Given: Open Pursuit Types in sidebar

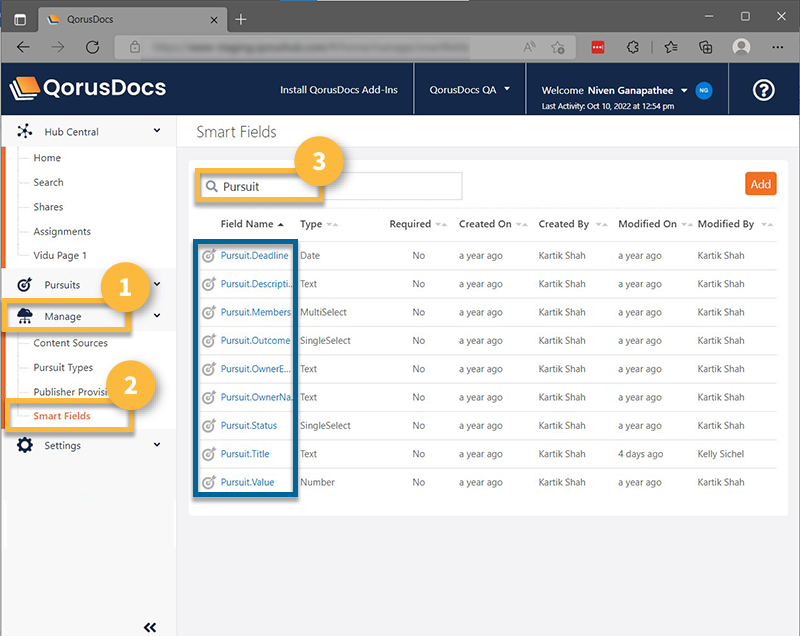Looking at the screenshot, I should (x=63, y=368).
